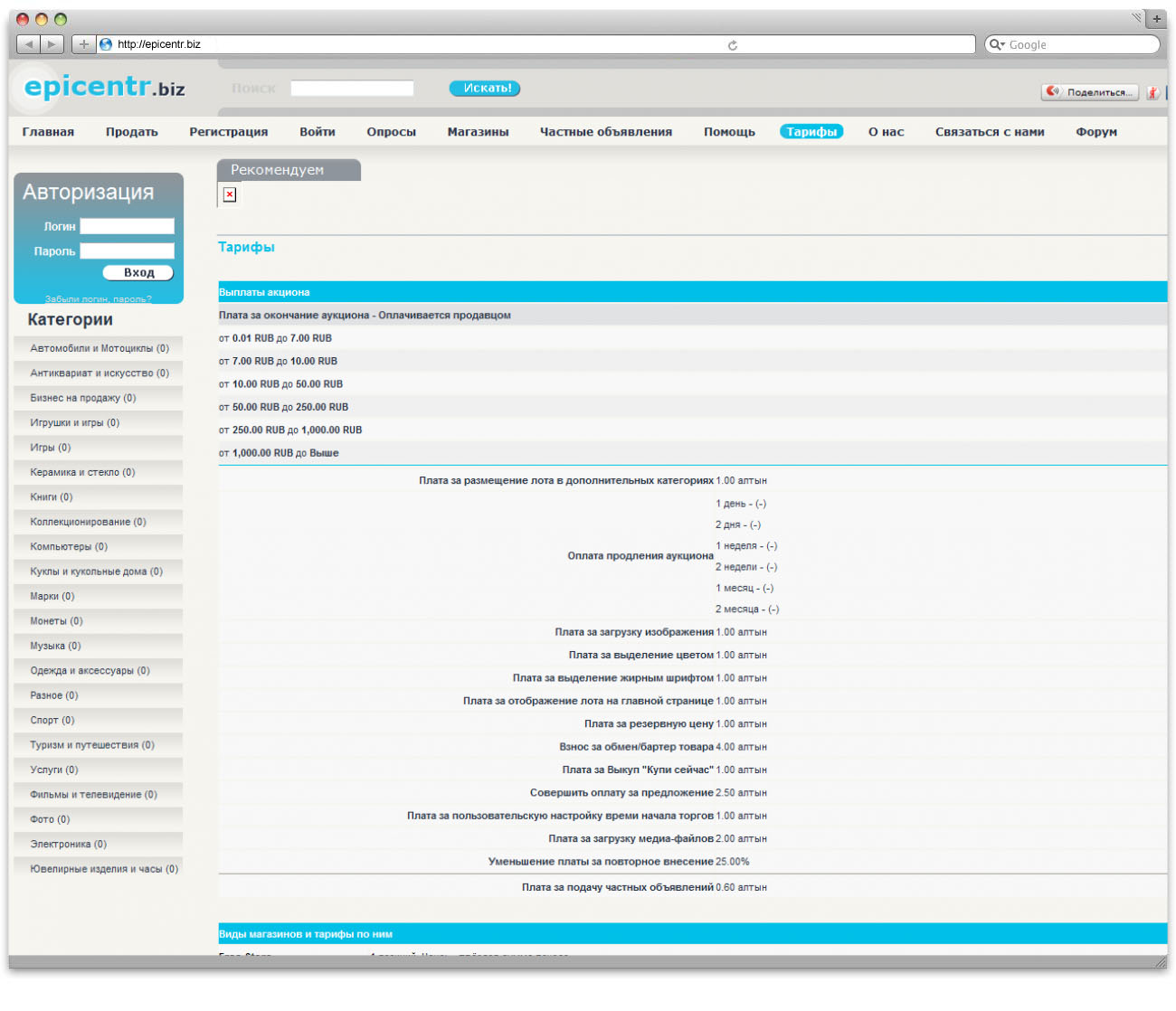This screenshot has width=1176, height=1011.
Task: Click the Рекомендуем tab header
Action: (x=289, y=170)
